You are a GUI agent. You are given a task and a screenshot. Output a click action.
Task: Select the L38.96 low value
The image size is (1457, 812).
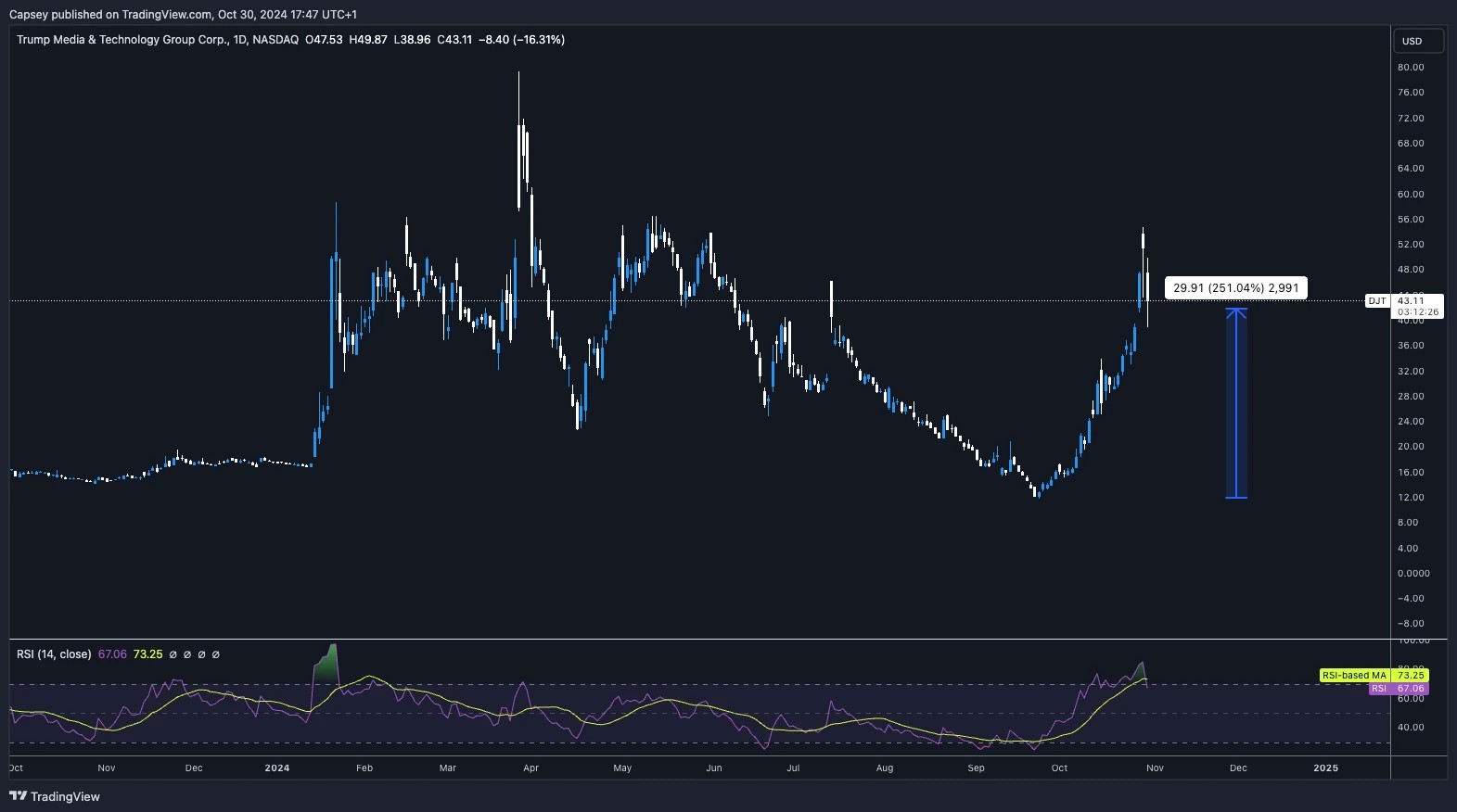pyautogui.click(x=412, y=40)
